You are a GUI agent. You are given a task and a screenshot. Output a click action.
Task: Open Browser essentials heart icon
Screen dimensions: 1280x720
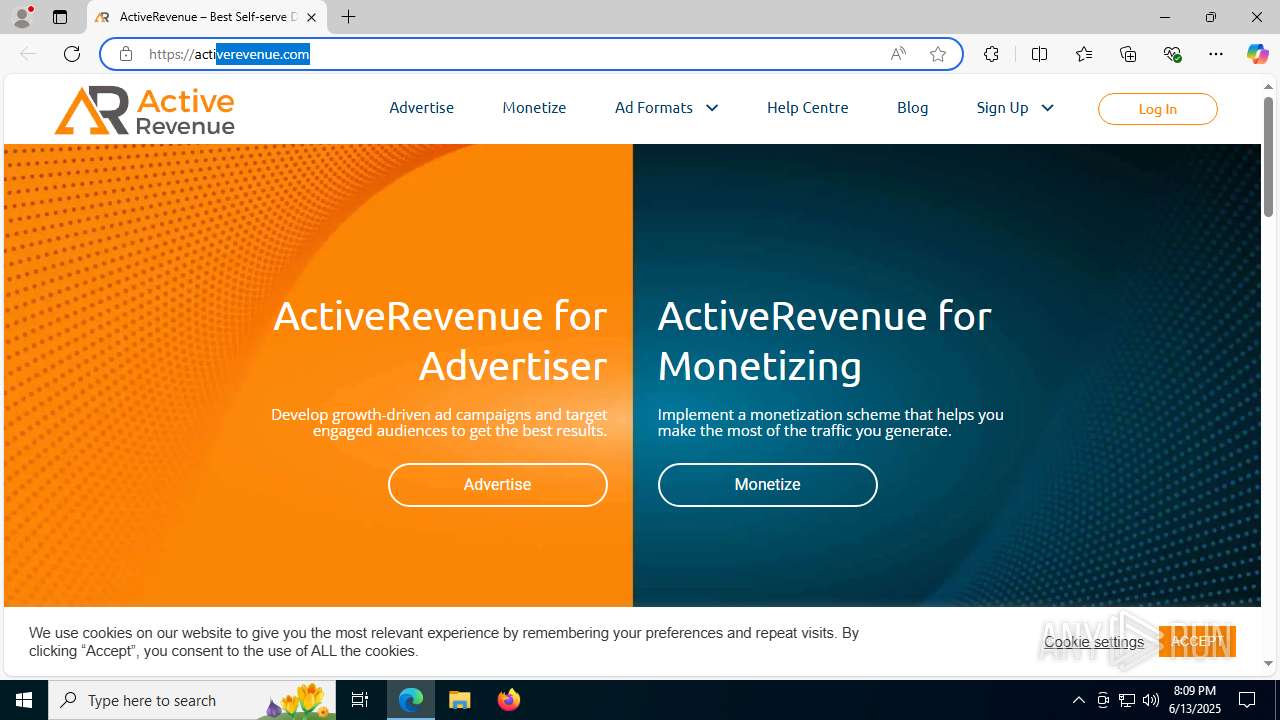coord(1172,54)
